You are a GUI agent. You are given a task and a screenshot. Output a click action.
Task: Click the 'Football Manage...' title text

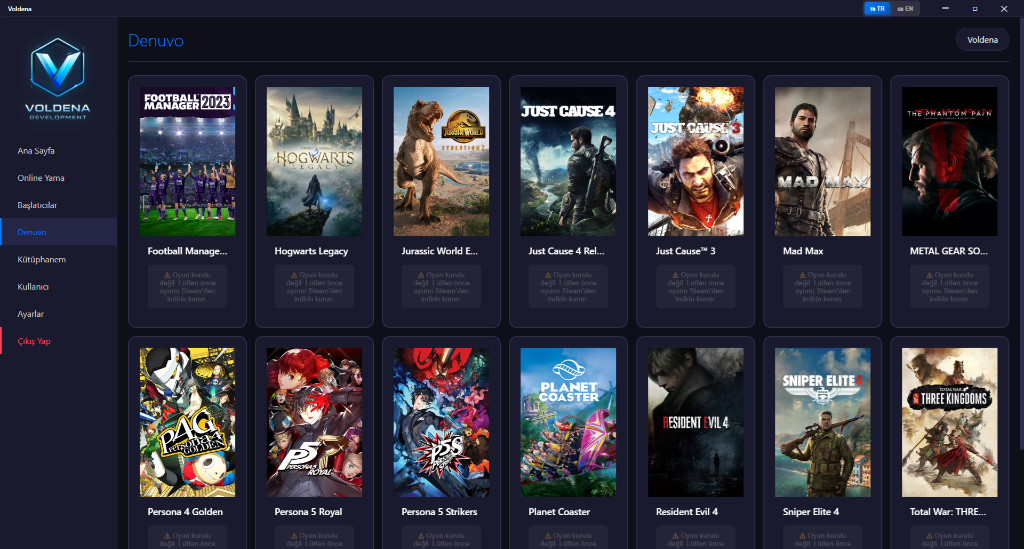pyautogui.click(x=187, y=251)
